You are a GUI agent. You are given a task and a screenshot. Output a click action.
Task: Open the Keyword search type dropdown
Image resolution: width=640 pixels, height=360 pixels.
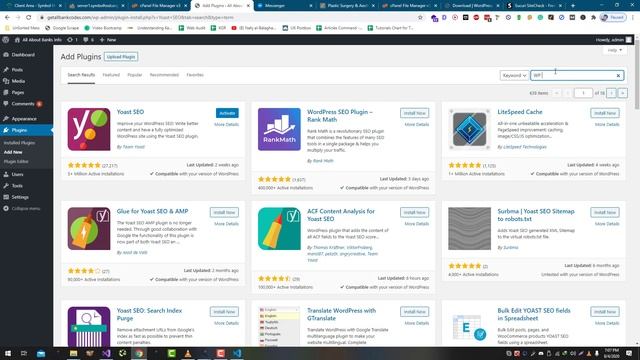coord(514,76)
